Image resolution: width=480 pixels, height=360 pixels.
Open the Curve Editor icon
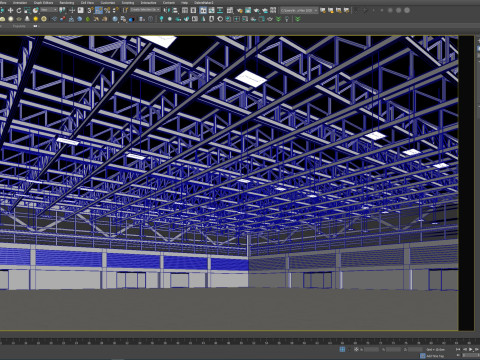(211, 10)
